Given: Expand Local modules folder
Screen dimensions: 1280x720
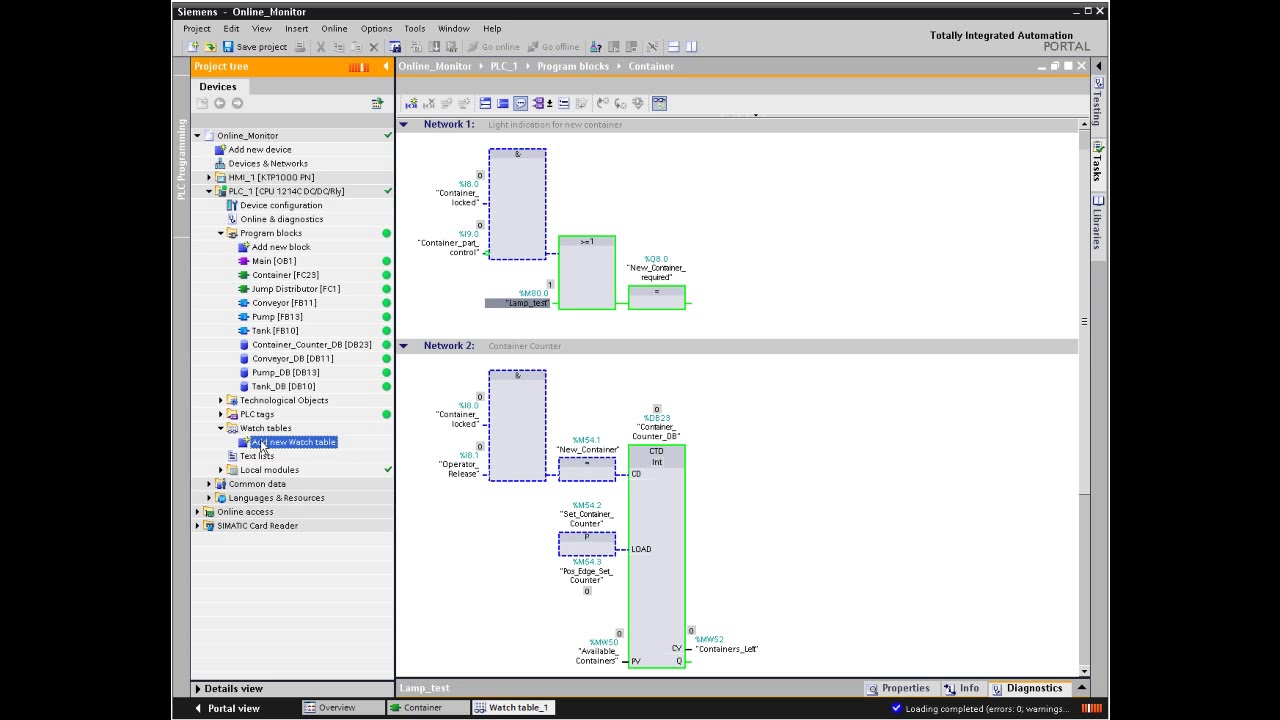Looking at the screenshot, I should click(221, 470).
